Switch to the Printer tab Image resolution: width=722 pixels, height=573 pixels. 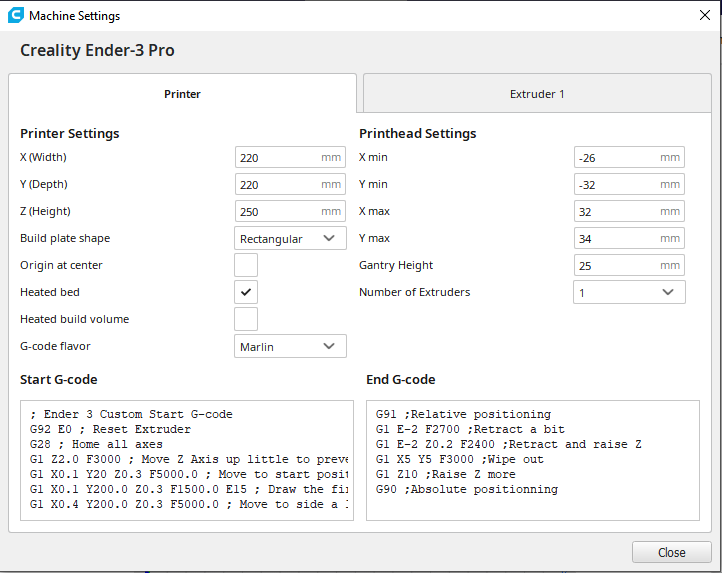tap(182, 94)
